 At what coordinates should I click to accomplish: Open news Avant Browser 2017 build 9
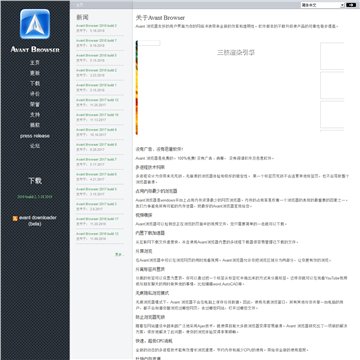click(96, 130)
